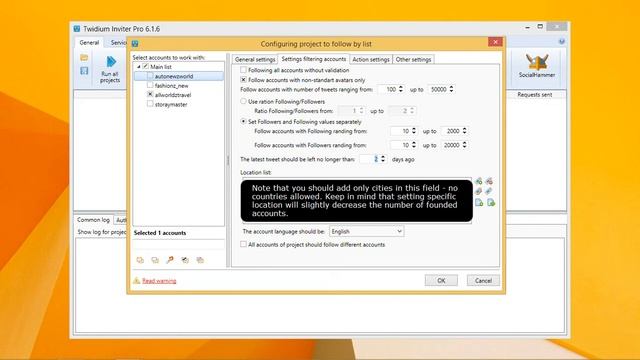Click the yellow warning triangle icon

coord(137,280)
